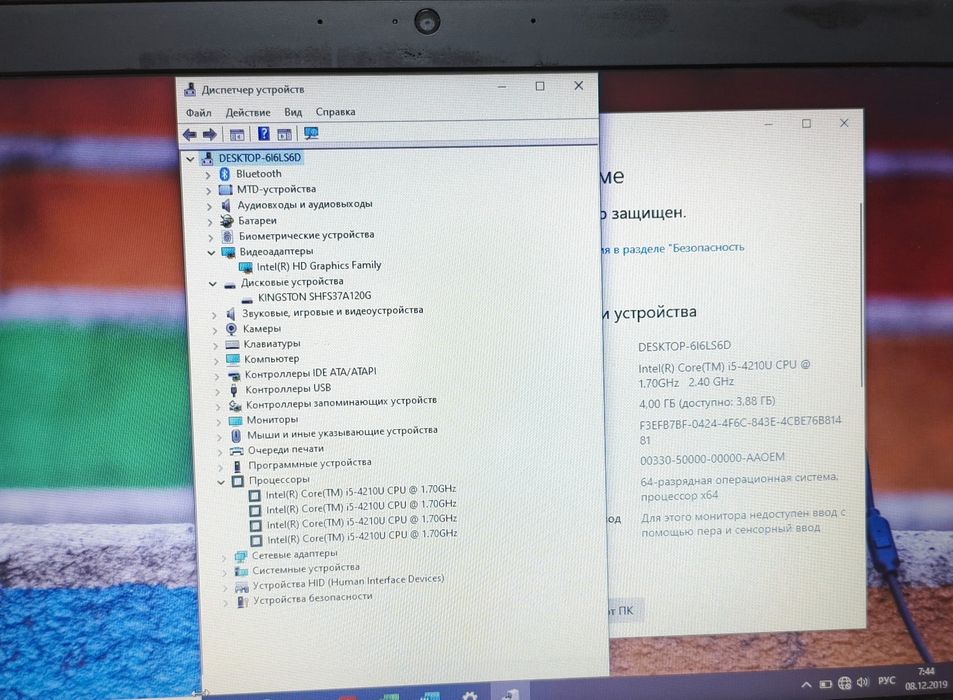The width and height of the screenshot is (953, 700).
Task: Click product ID 00330-50000-00000-AAOEM text
Action: 712,459
